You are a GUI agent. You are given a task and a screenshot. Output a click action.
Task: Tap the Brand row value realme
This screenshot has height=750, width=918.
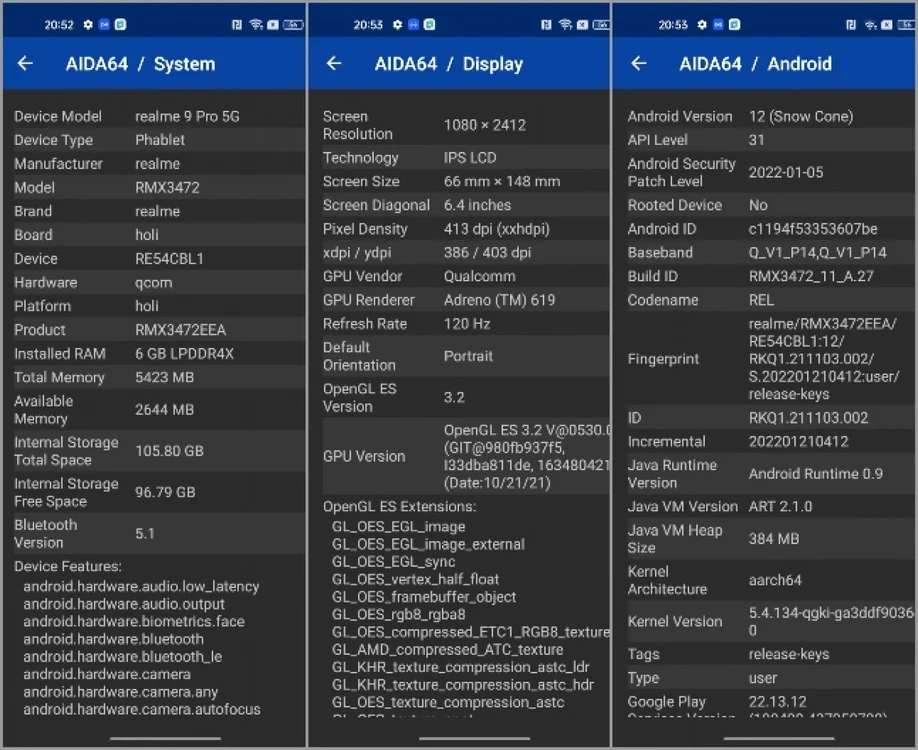[157, 211]
